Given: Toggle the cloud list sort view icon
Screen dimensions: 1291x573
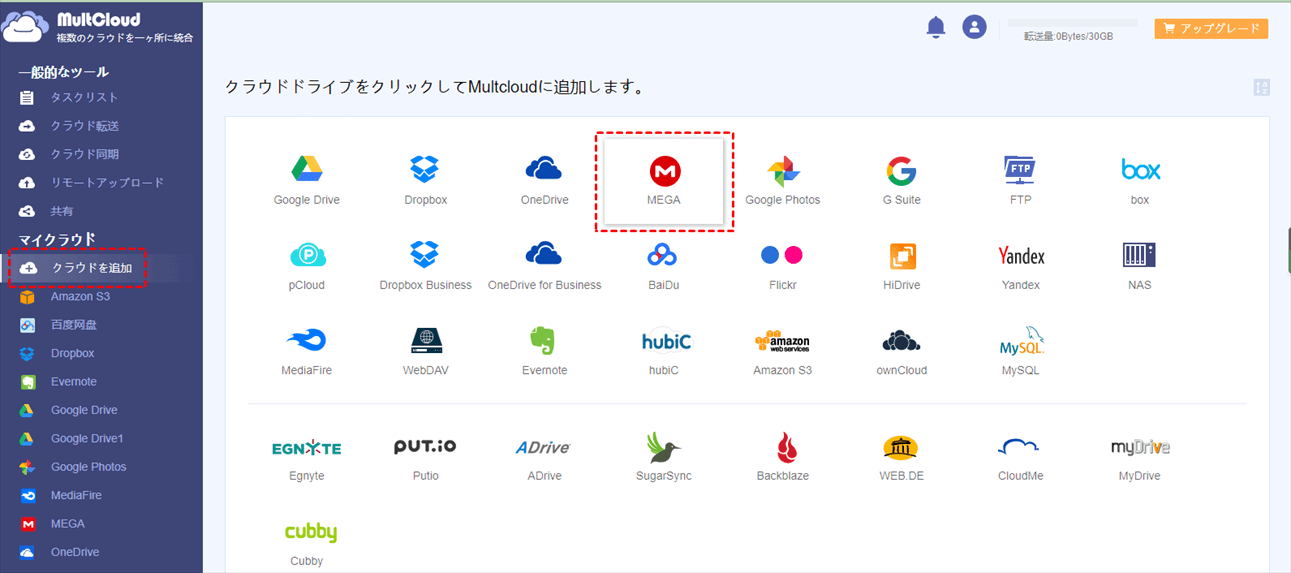Looking at the screenshot, I should tap(1261, 87).
